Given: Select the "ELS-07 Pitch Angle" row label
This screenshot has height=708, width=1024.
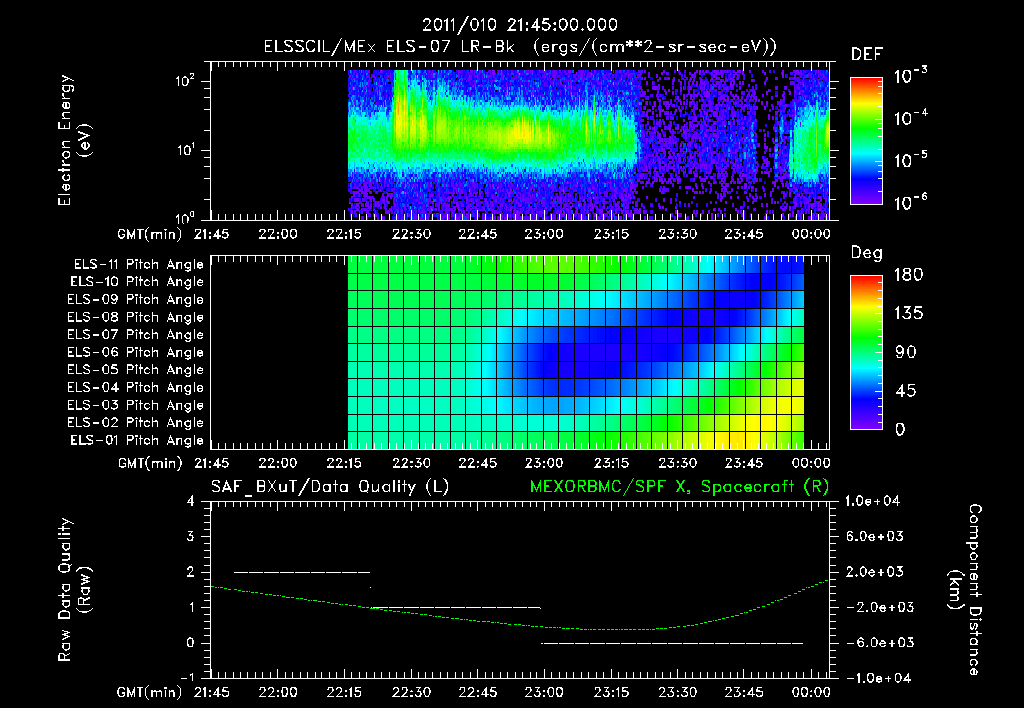Looking at the screenshot, I should pos(136,334).
